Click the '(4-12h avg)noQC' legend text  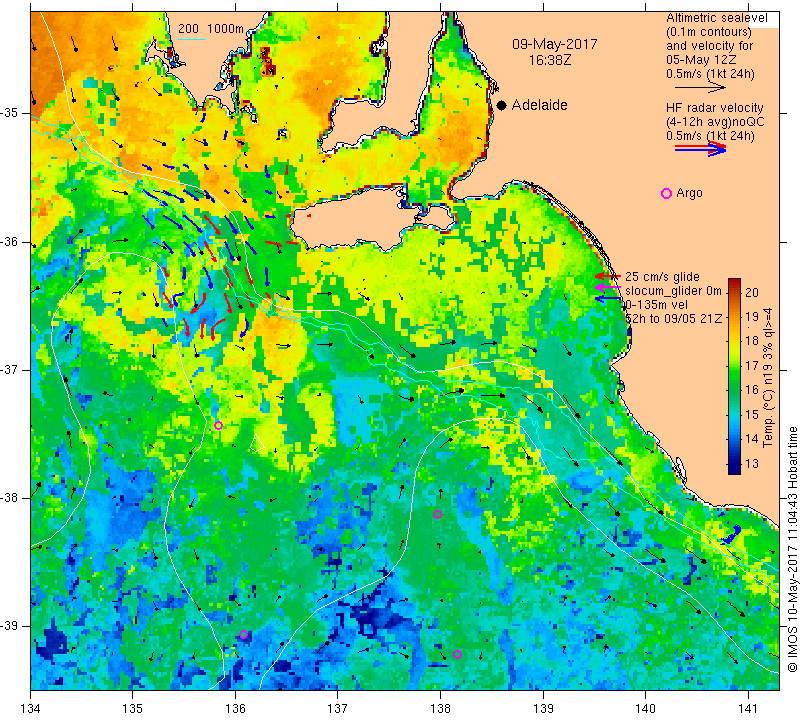[715, 122]
